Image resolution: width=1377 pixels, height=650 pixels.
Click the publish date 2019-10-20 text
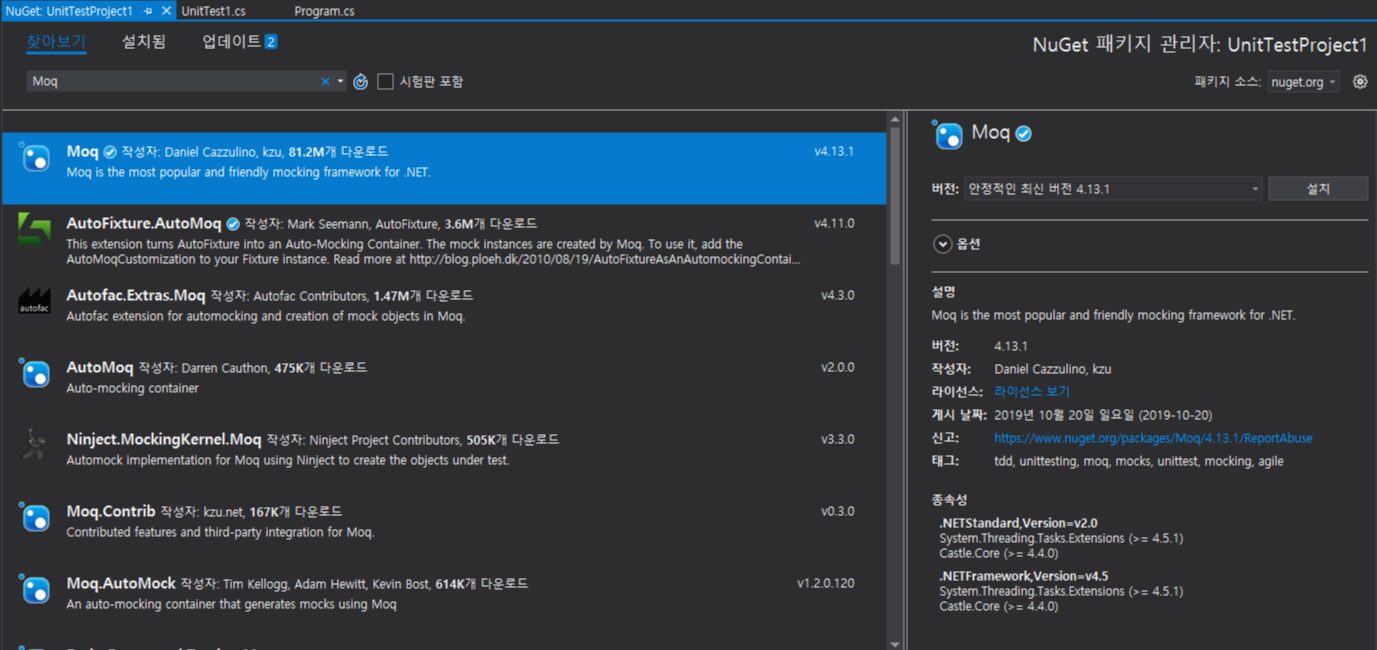click(x=1103, y=415)
